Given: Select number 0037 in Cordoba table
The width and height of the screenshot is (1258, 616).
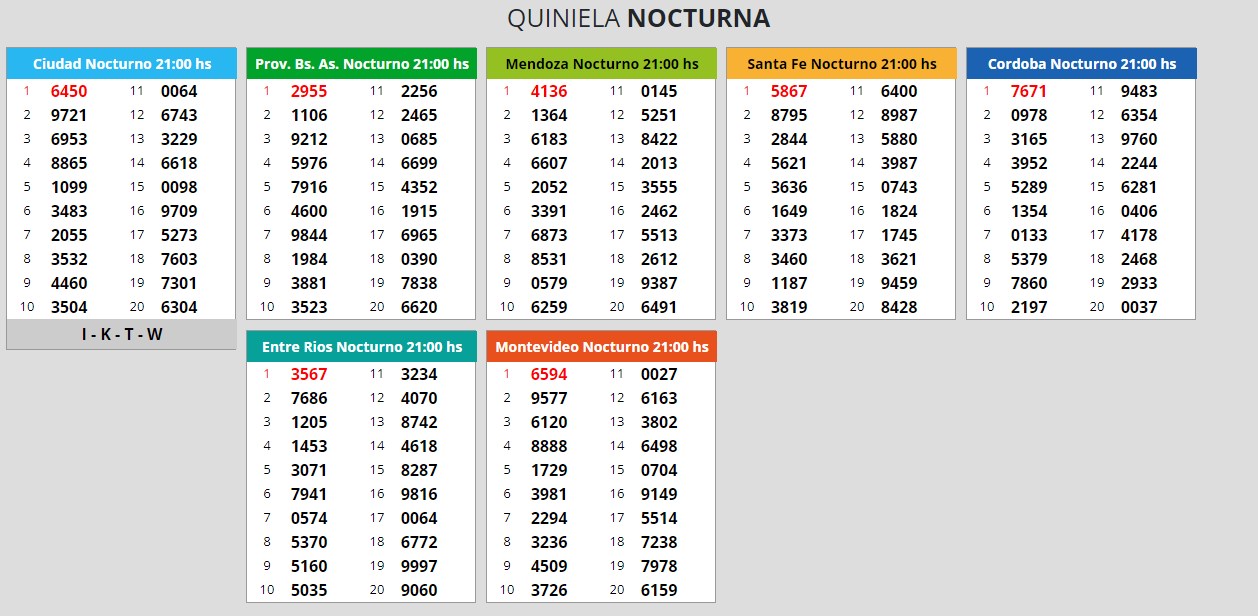Looking at the screenshot, I should coord(1139,307).
